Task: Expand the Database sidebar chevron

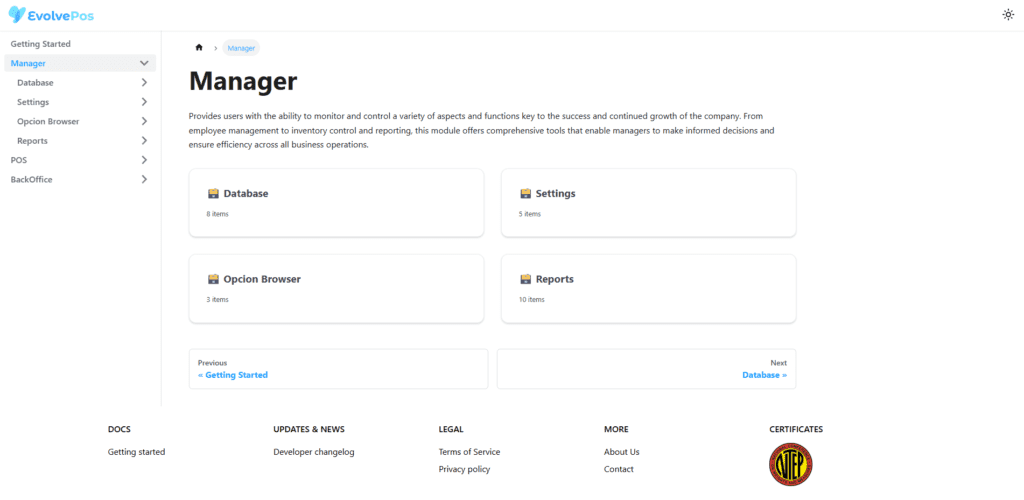Action: [x=144, y=83]
